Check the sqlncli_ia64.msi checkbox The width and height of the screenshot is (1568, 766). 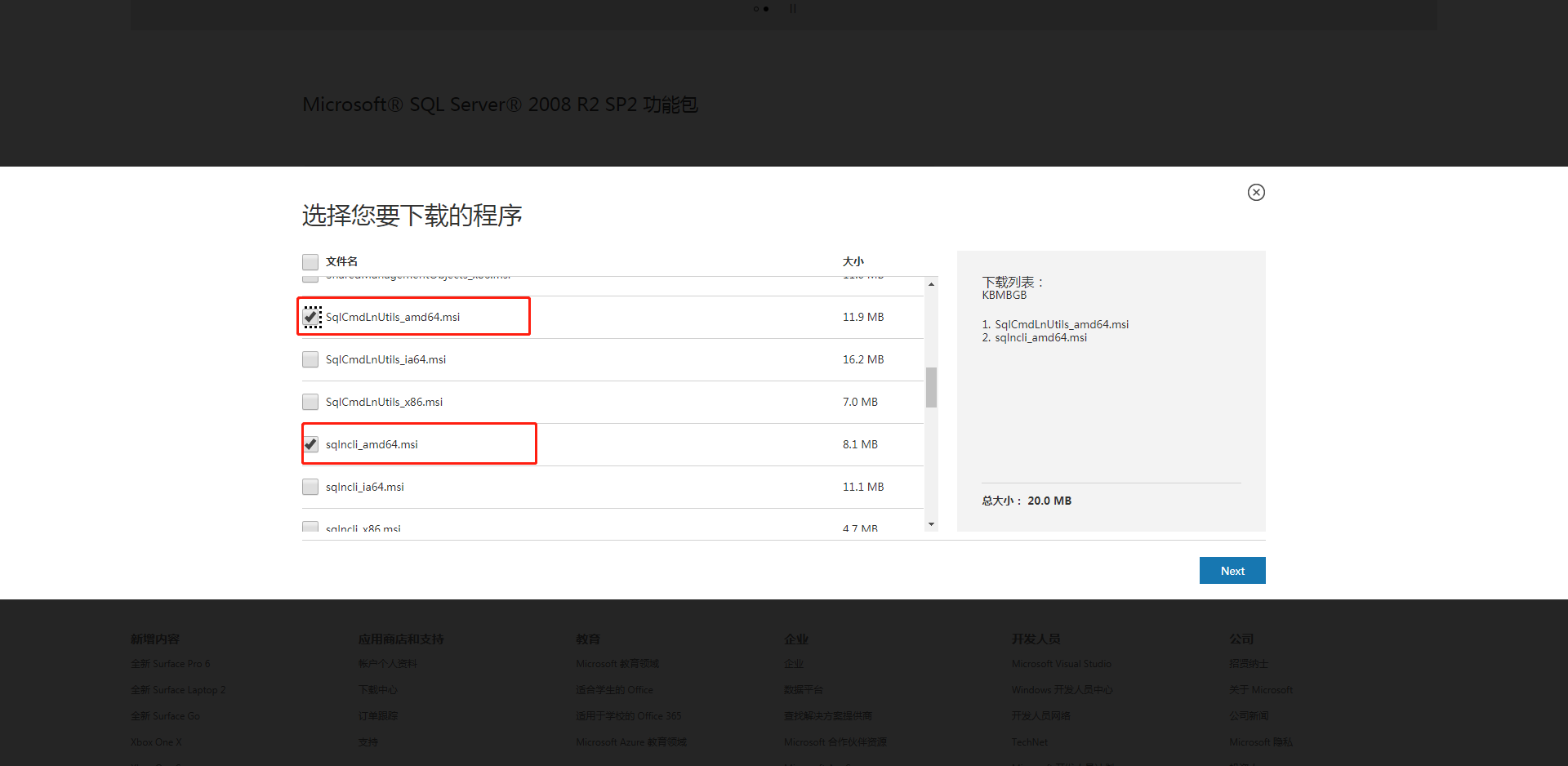point(310,487)
